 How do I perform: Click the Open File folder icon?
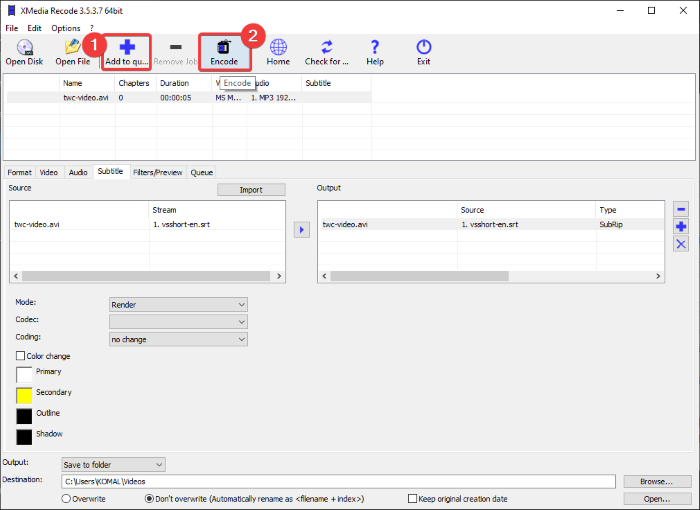[x=73, y=47]
